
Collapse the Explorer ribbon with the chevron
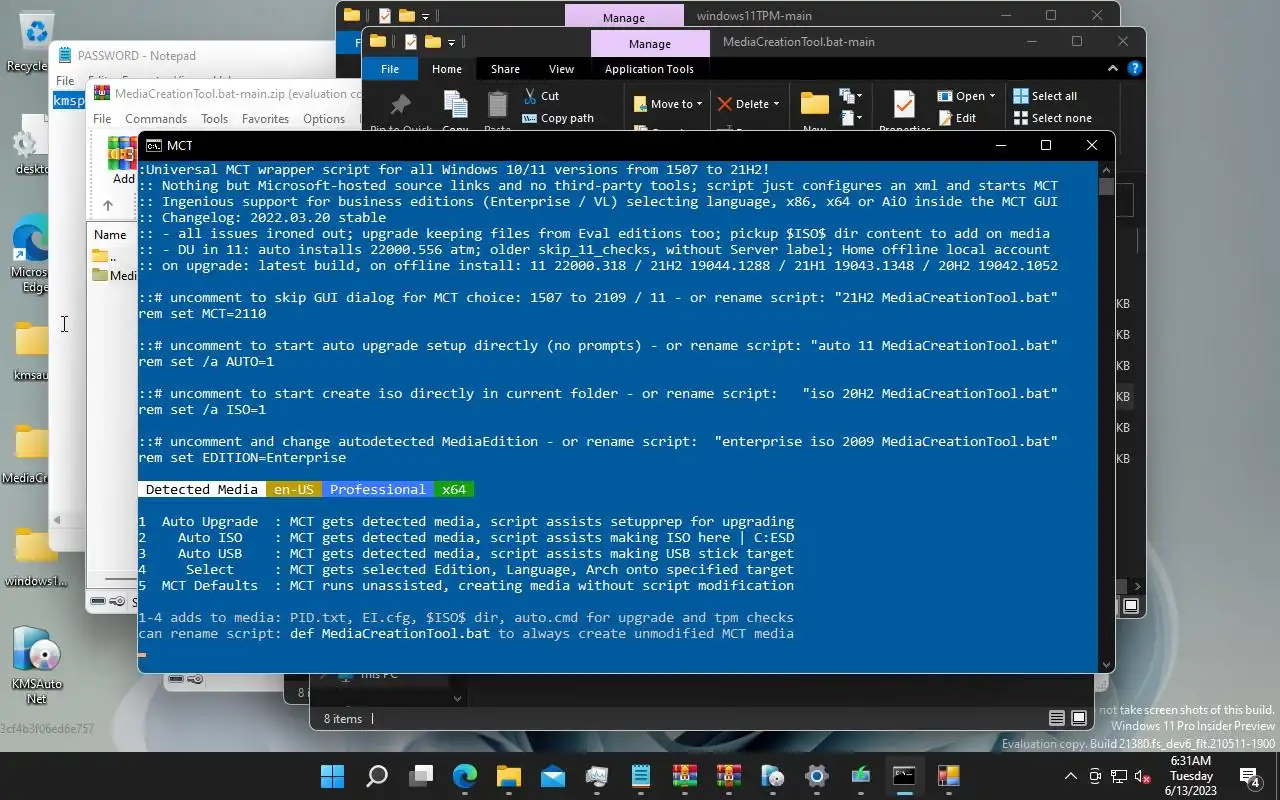[x=1113, y=69]
